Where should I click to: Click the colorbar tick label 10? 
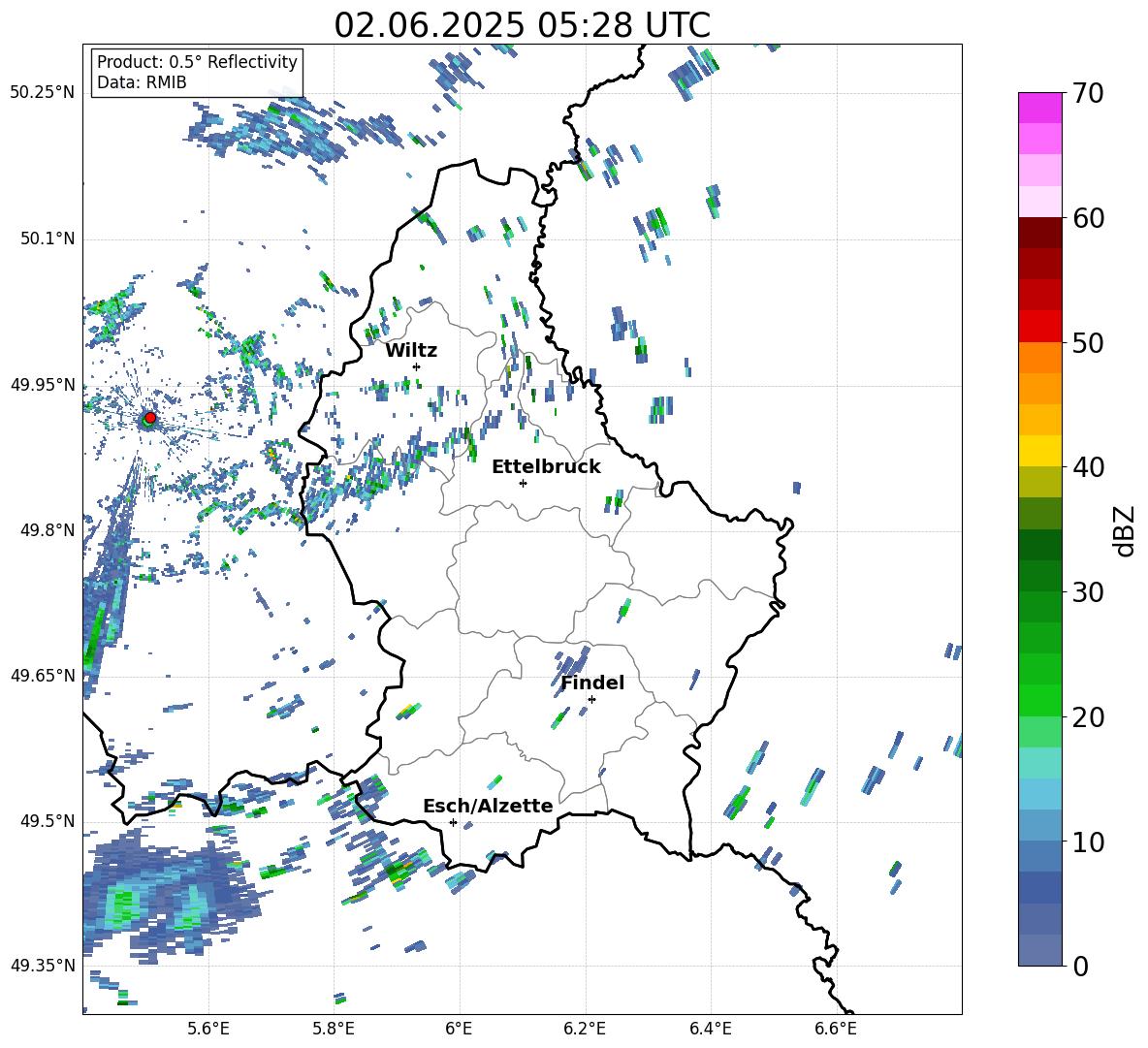pos(1087,842)
